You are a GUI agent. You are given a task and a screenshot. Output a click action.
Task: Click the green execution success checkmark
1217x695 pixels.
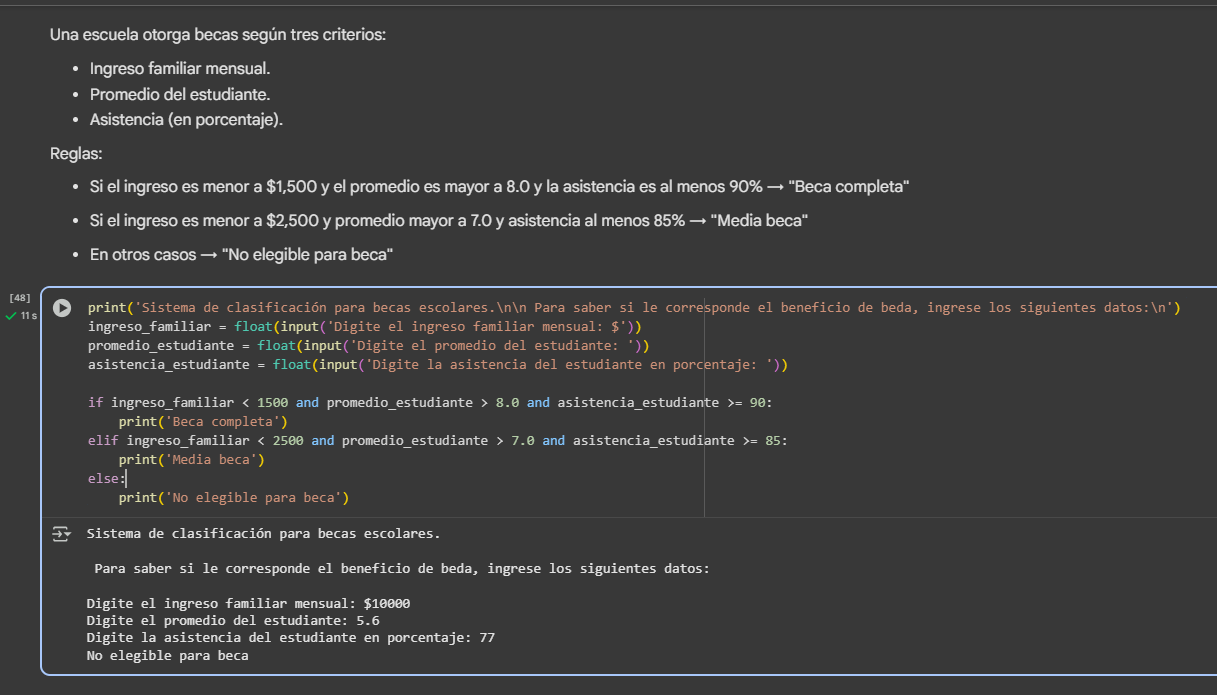pyautogui.click(x=11, y=316)
